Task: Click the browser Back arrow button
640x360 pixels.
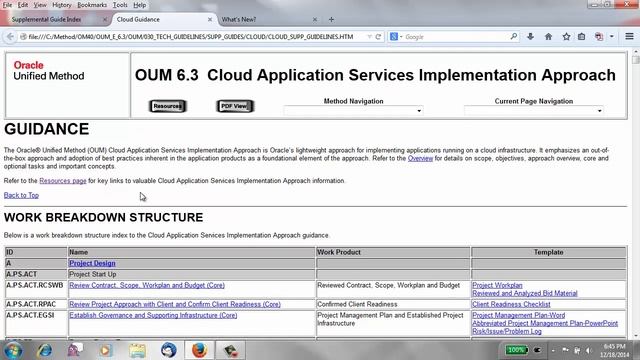Action: coord(10,37)
